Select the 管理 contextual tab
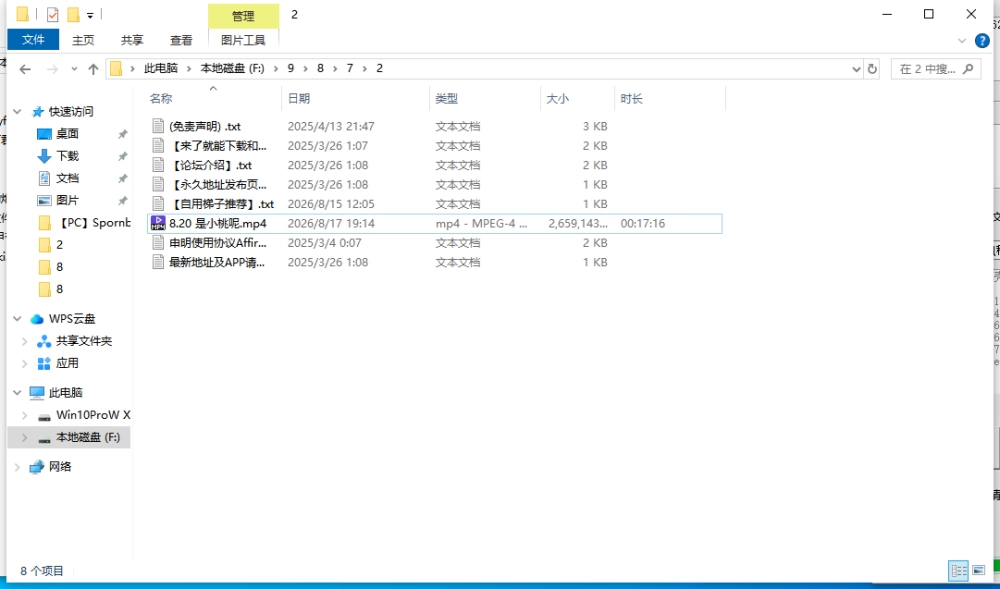Viewport: 1000px width, 589px height. click(x=244, y=16)
